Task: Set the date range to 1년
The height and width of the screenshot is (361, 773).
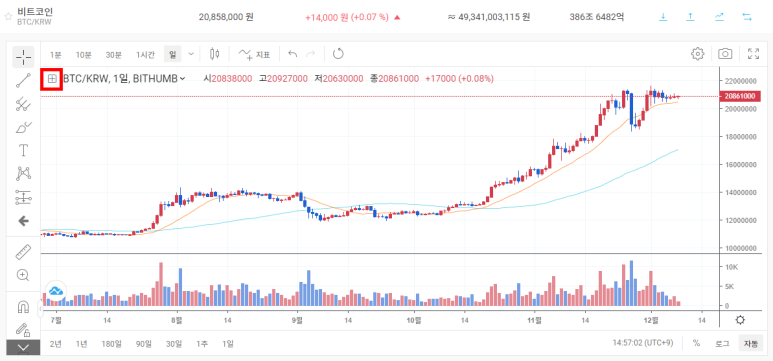Action: [82, 344]
